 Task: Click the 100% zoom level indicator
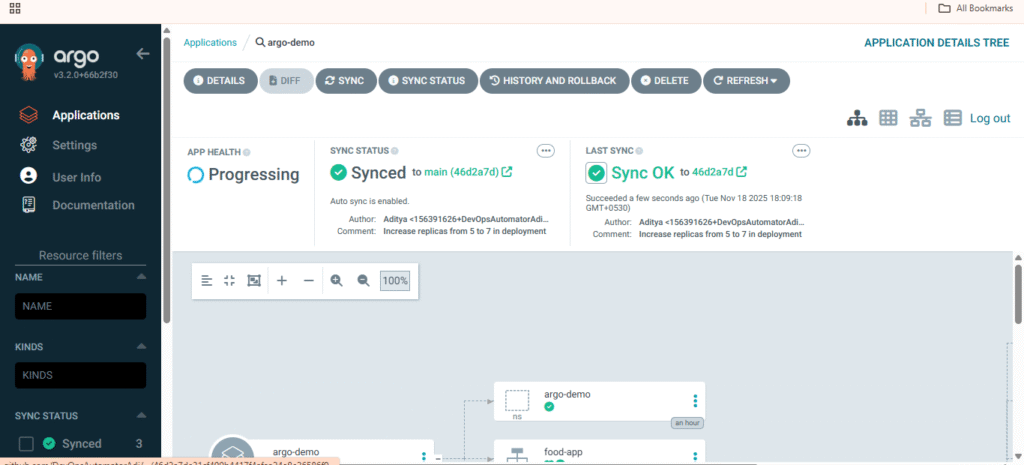click(395, 281)
